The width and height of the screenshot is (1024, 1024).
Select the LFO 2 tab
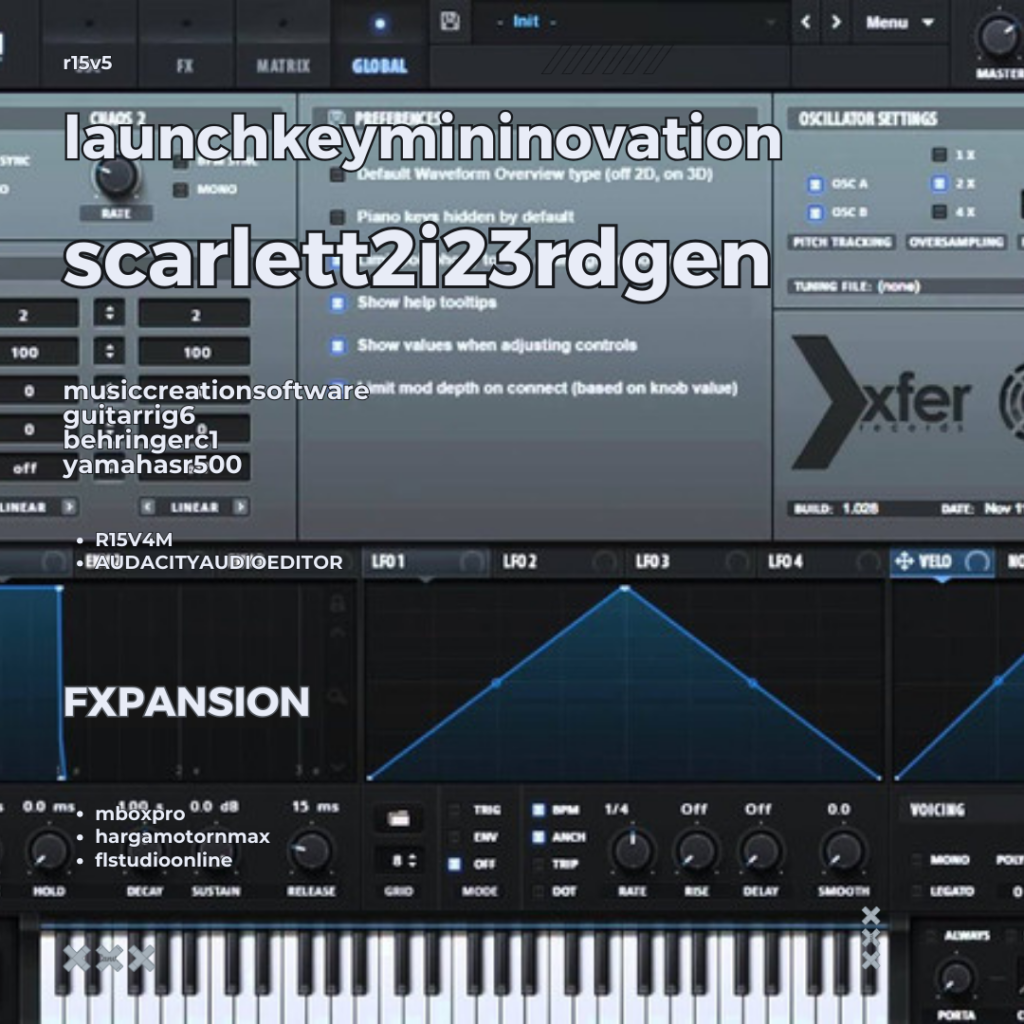(556, 562)
